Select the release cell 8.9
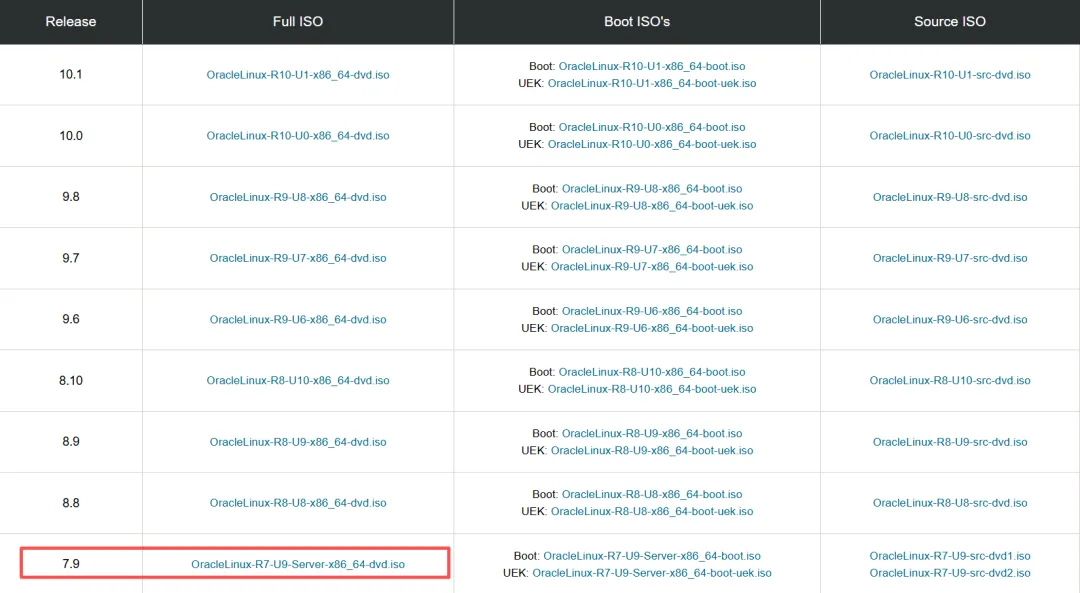 pyautogui.click(x=71, y=441)
